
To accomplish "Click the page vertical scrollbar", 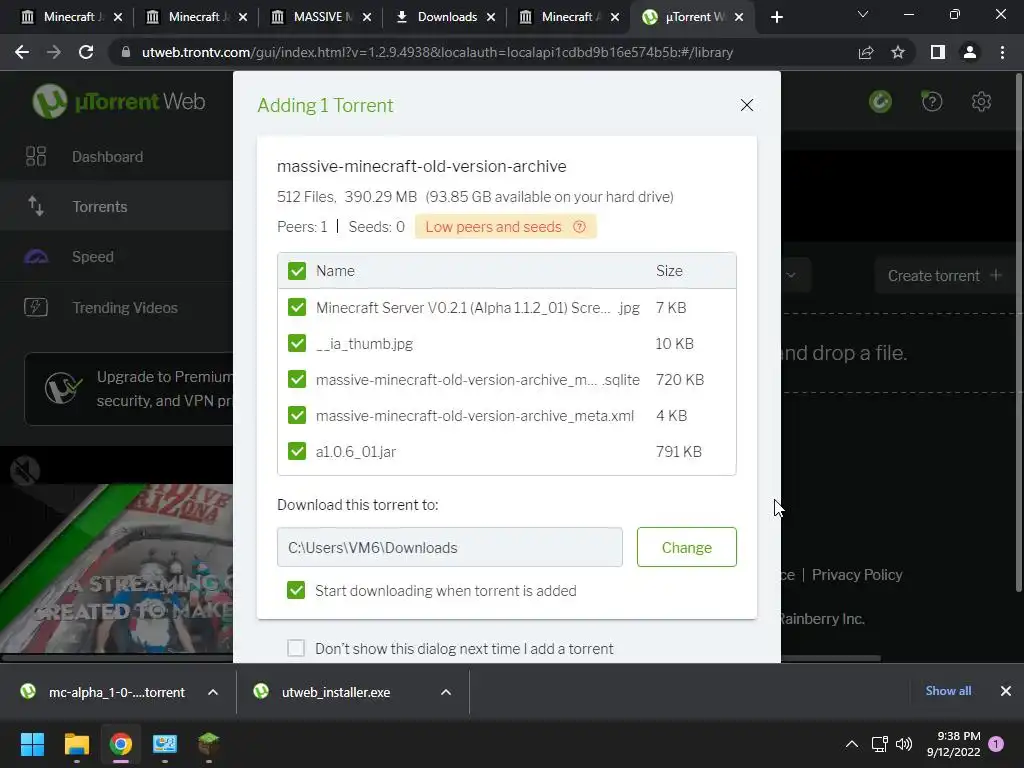I will click(x=1018, y=333).
